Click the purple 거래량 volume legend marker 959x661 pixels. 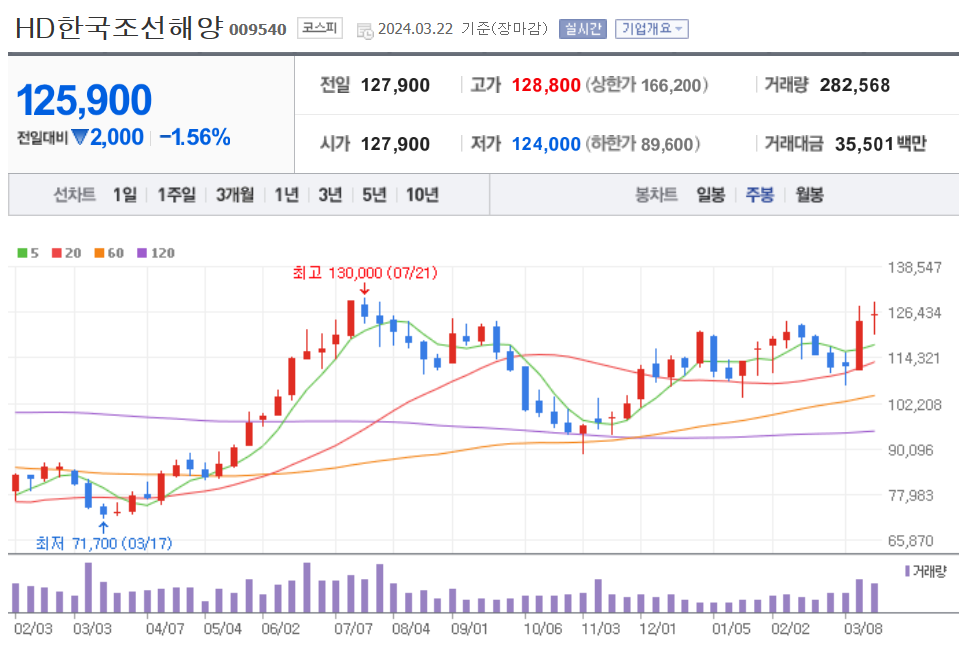(x=907, y=571)
